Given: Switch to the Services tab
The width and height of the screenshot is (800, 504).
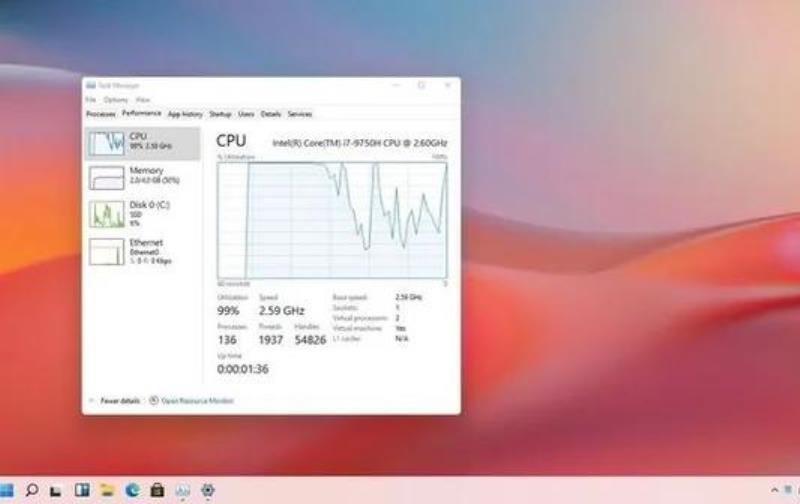Looking at the screenshot, I should point(299,114).
